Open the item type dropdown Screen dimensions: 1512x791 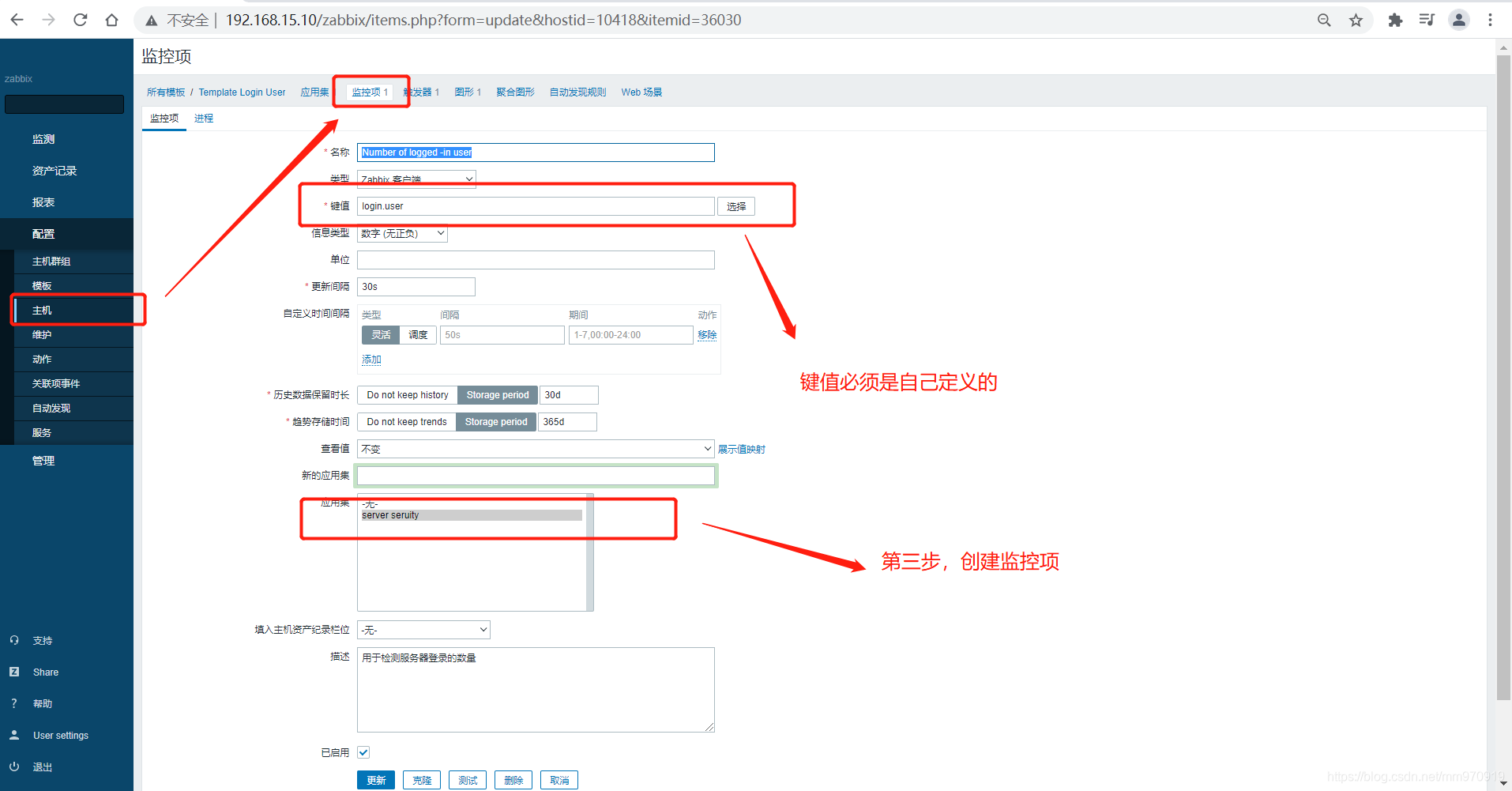pos(416,179)
